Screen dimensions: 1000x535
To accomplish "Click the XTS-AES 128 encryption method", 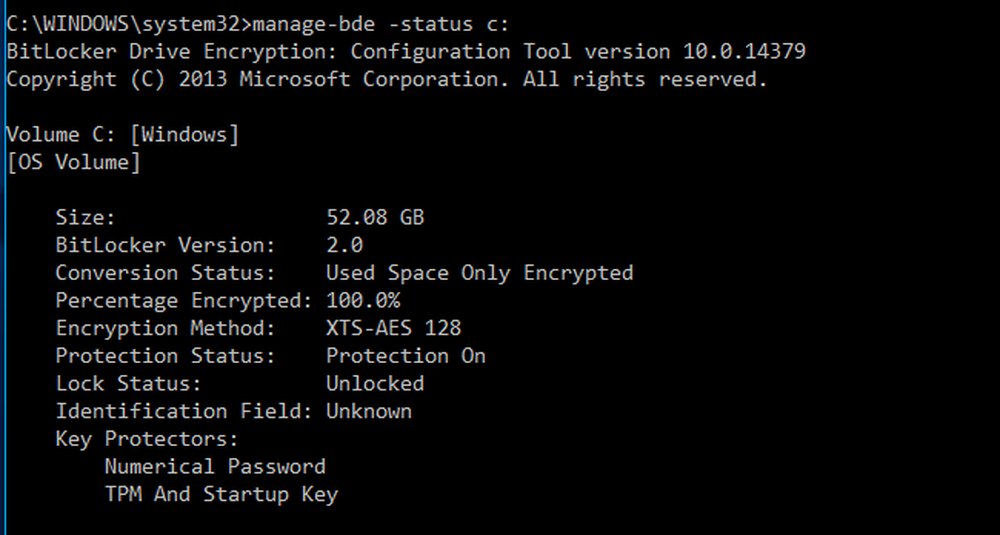I will [393, 328].
